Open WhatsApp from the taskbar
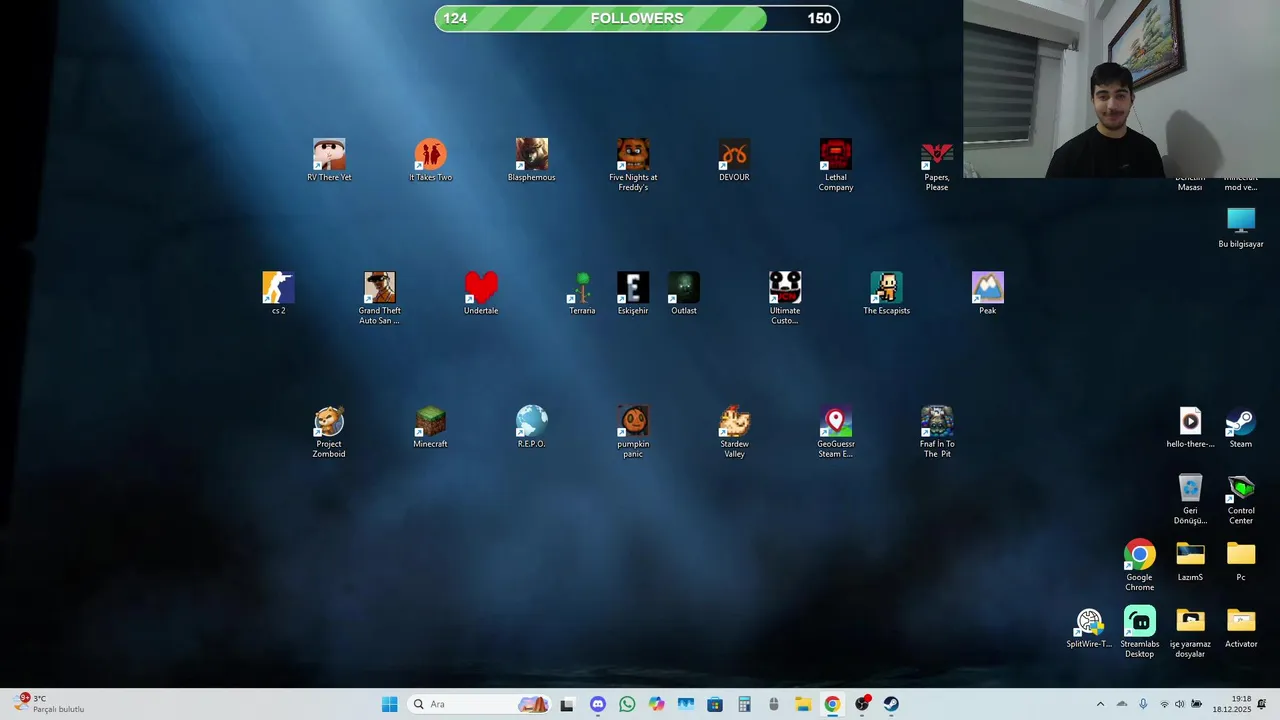The image size is (1280, 720). point(627,704)
